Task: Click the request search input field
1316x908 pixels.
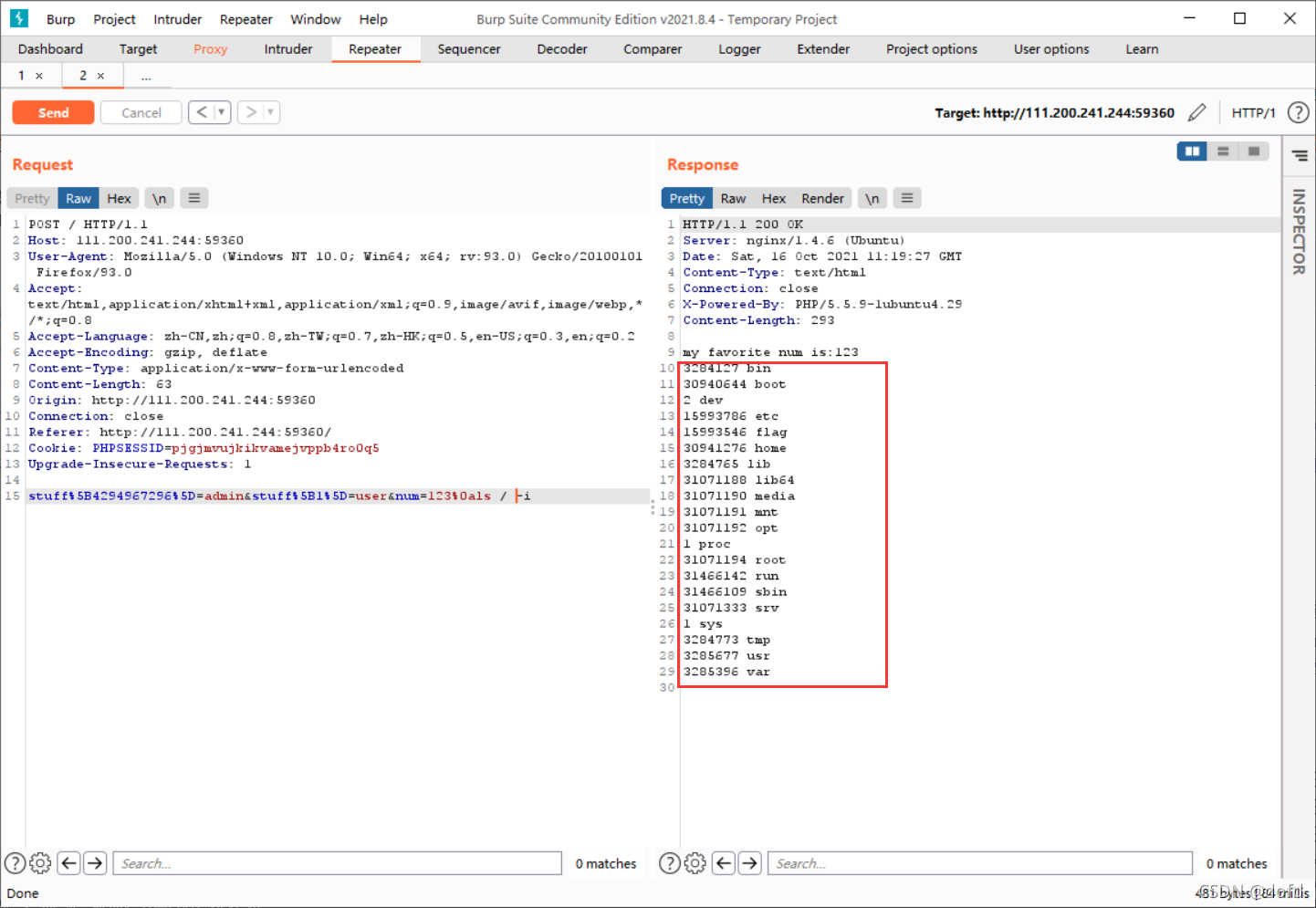Action: pyautogui.click(x=337, y=863)
